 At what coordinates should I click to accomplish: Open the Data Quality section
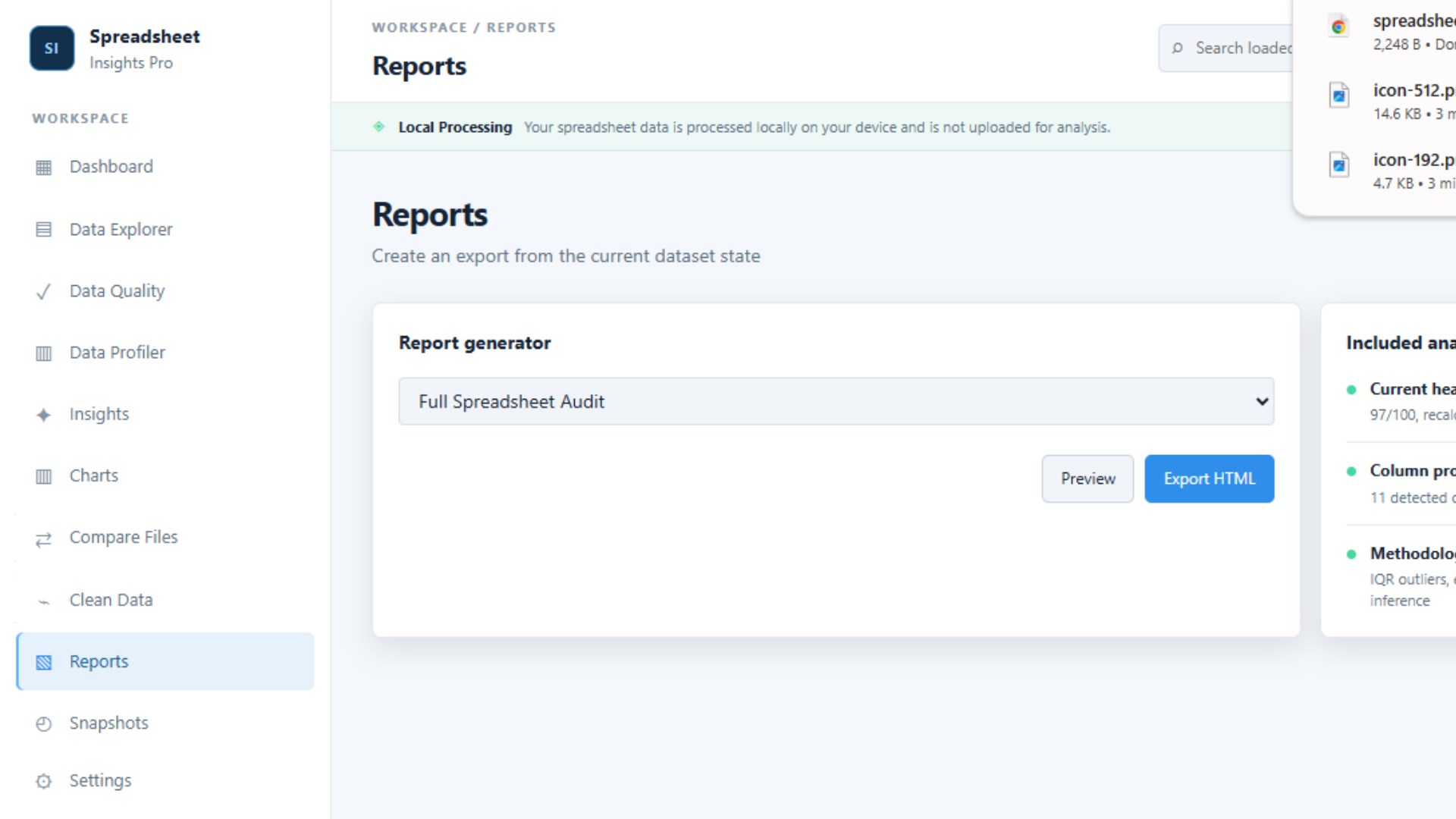pyautogui.click(x=165, y=291)
